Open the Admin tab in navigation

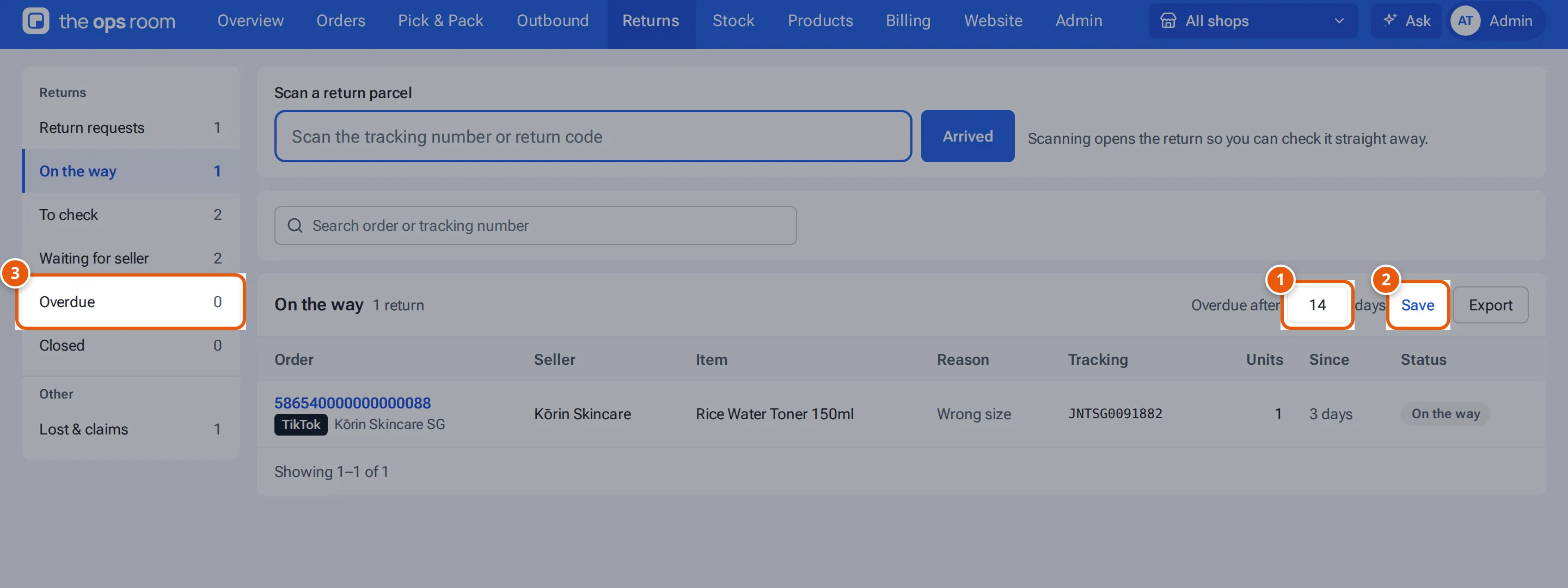coord(1078,21)
